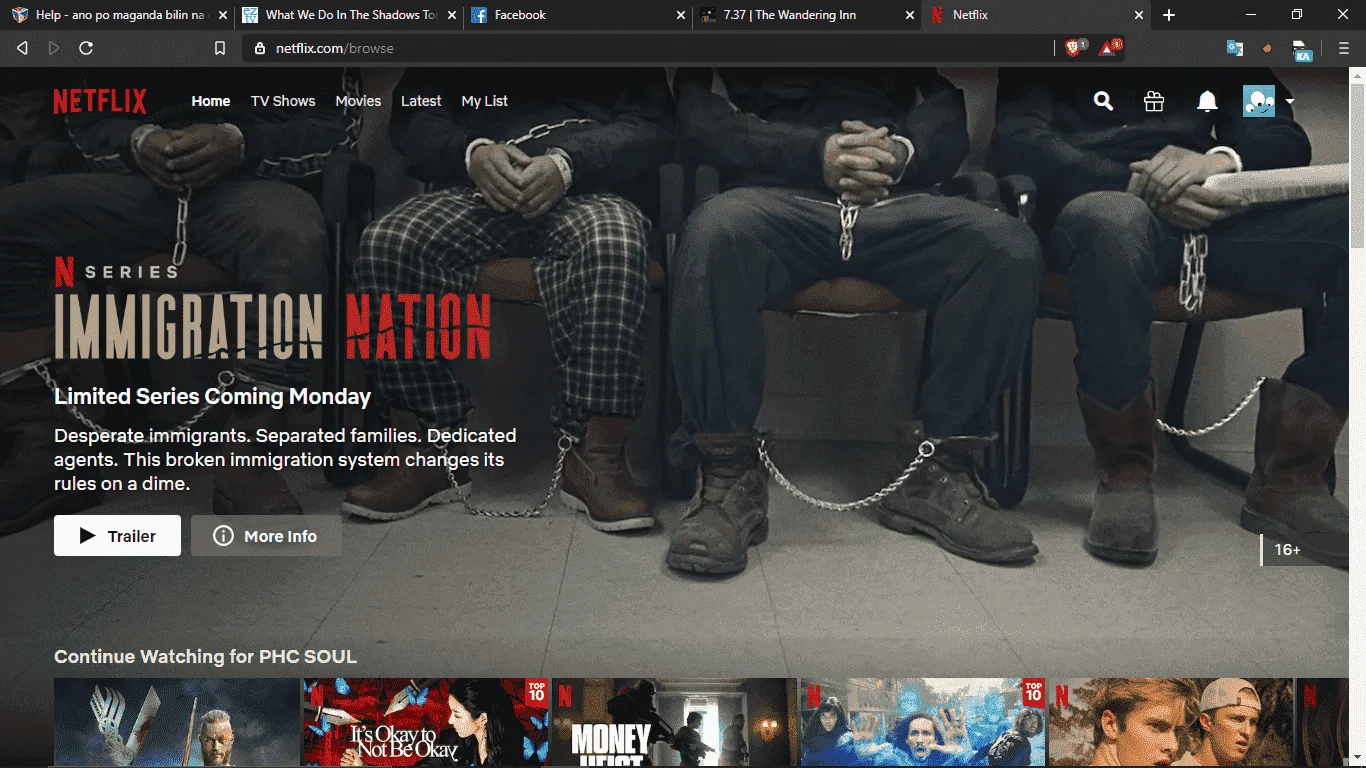Open It's Okay to Not Be Okay thumbnail
This screenshot has height=768, width=1366.
click(x=425, y=723)
